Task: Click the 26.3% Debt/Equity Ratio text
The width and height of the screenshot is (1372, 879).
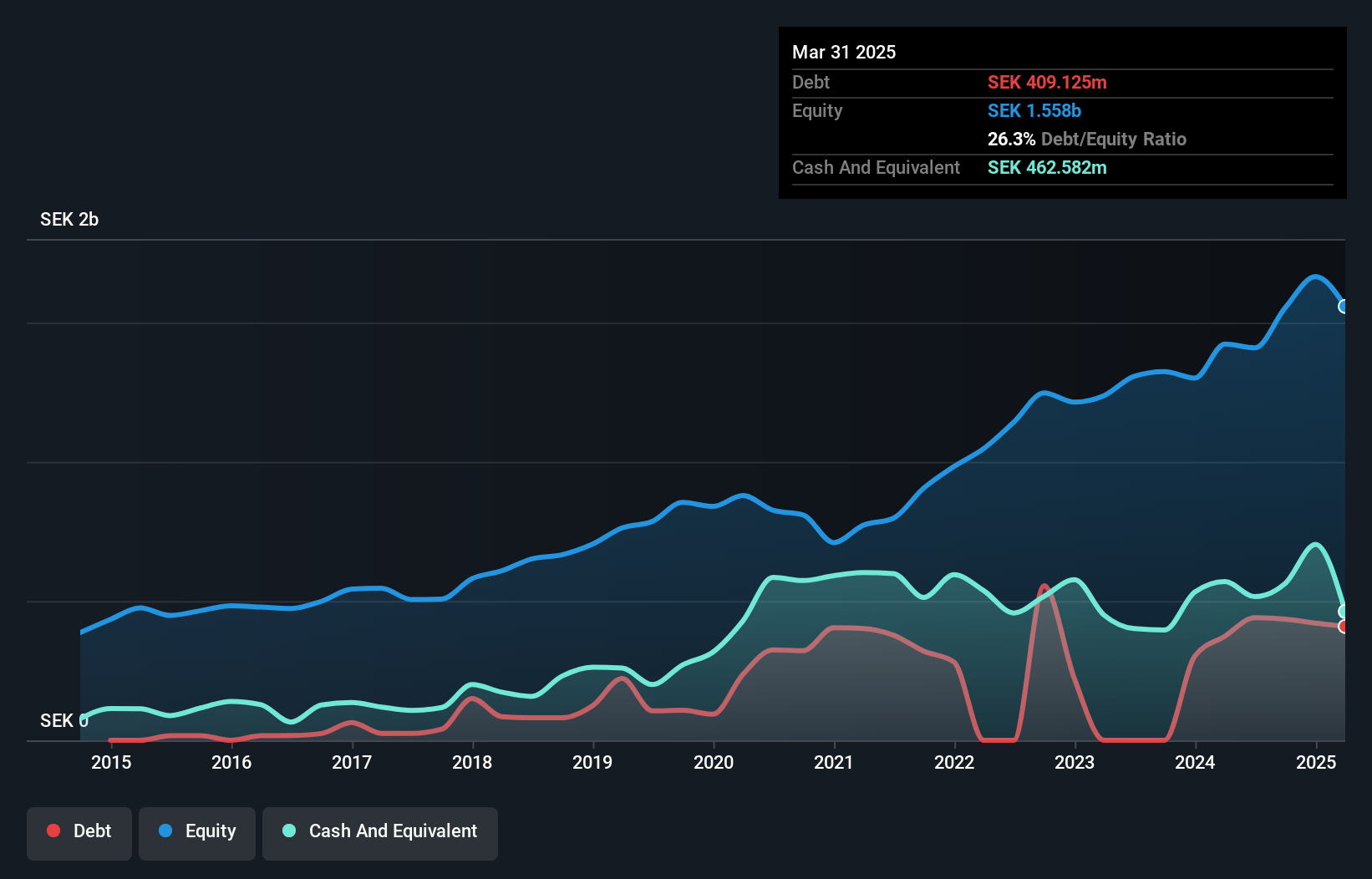Action: tap(1086, 139)
